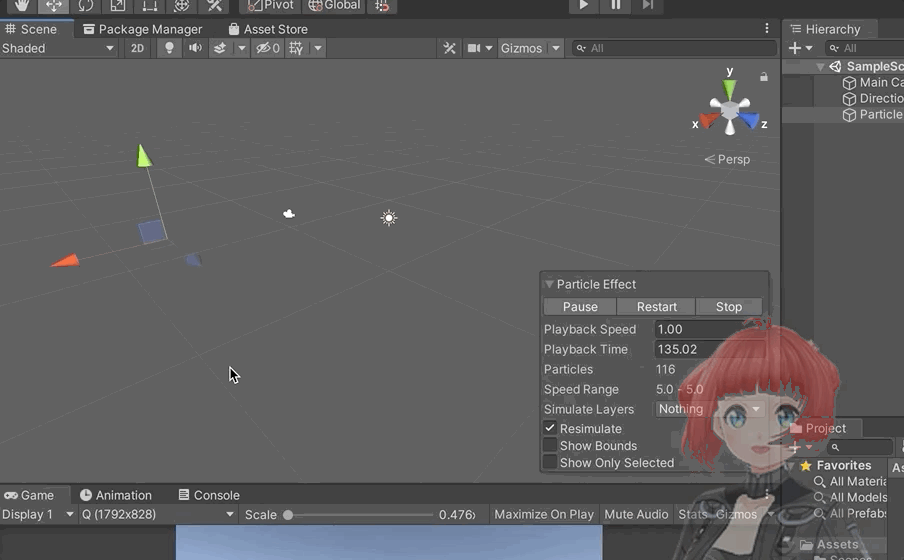Click Playback Time value field

pyautogui.click(x=710, y=349)
